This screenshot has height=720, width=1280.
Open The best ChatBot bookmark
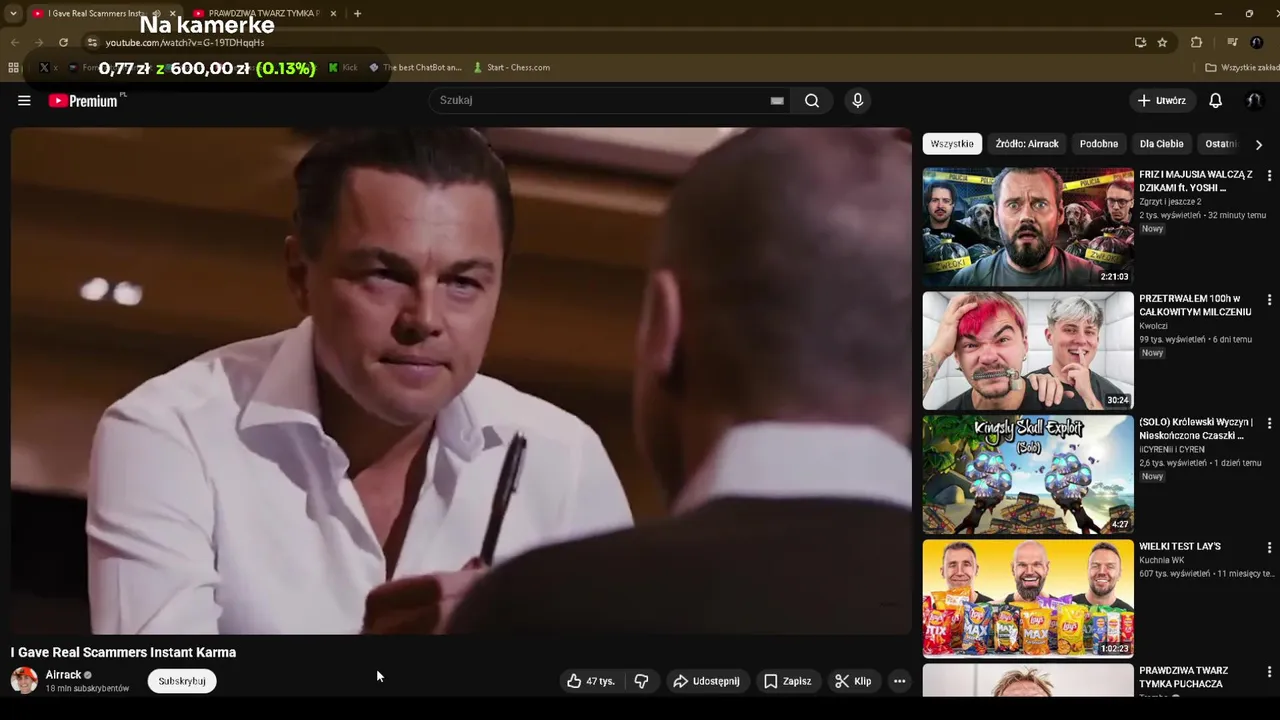point(415,68)
